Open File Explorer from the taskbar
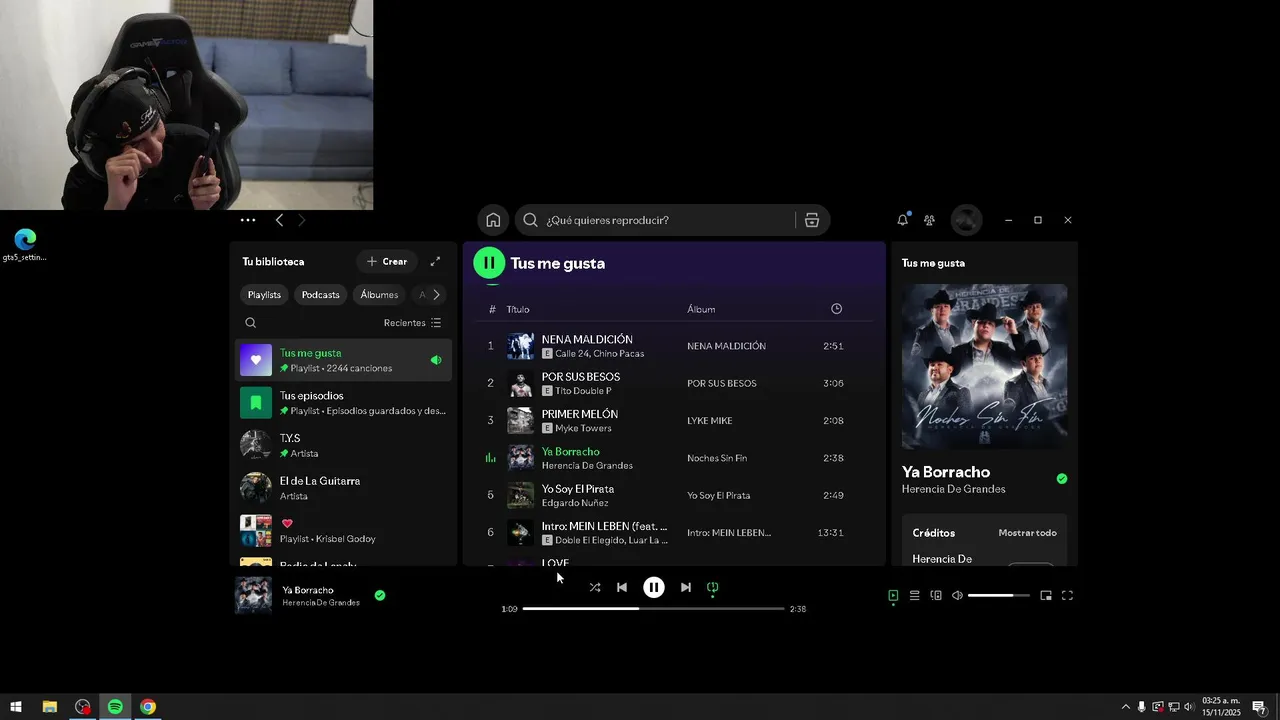This screenshot has height=720, width=1280. [x=49, y=707]
